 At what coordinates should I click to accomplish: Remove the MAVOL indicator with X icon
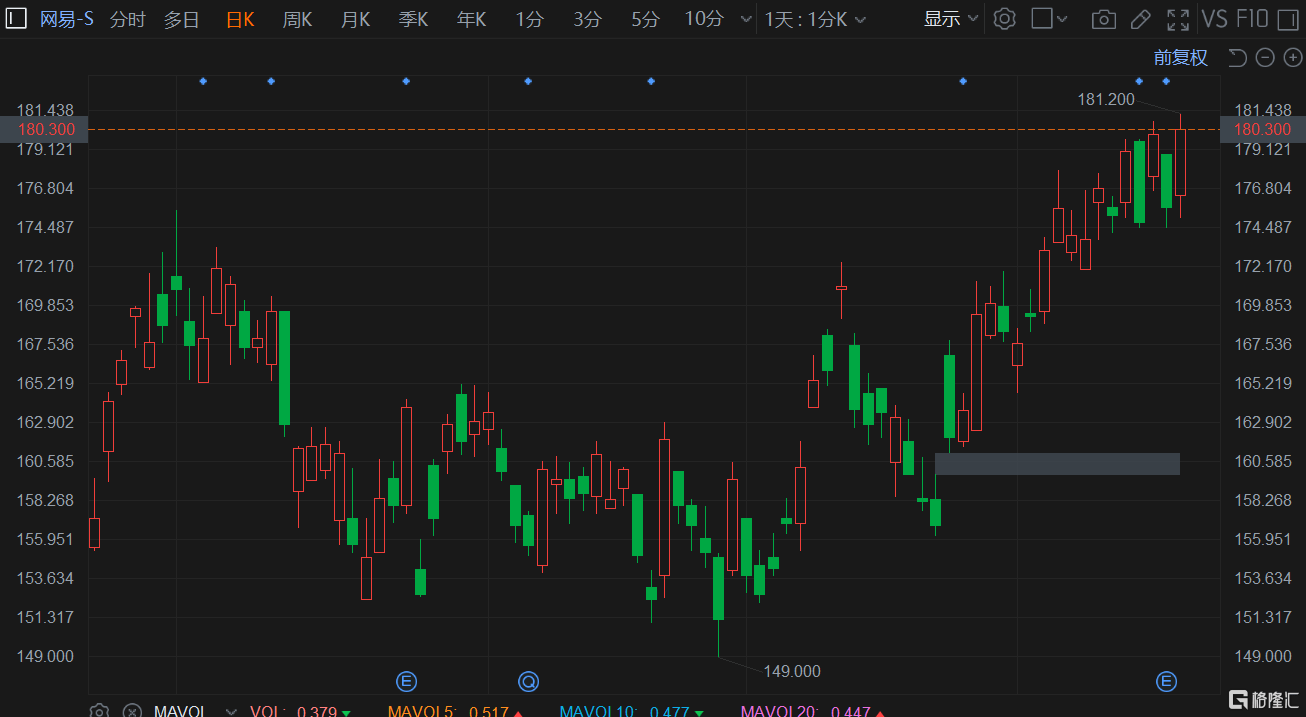[x=131, y=711]
